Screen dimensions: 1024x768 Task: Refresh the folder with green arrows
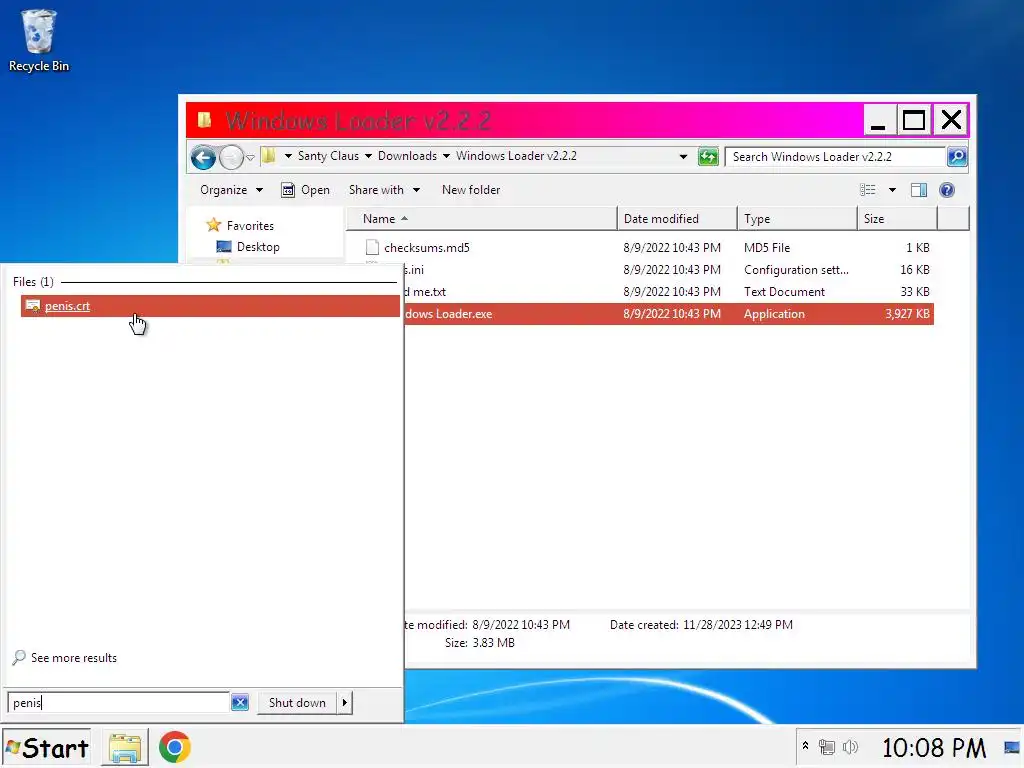pos(708,157)
